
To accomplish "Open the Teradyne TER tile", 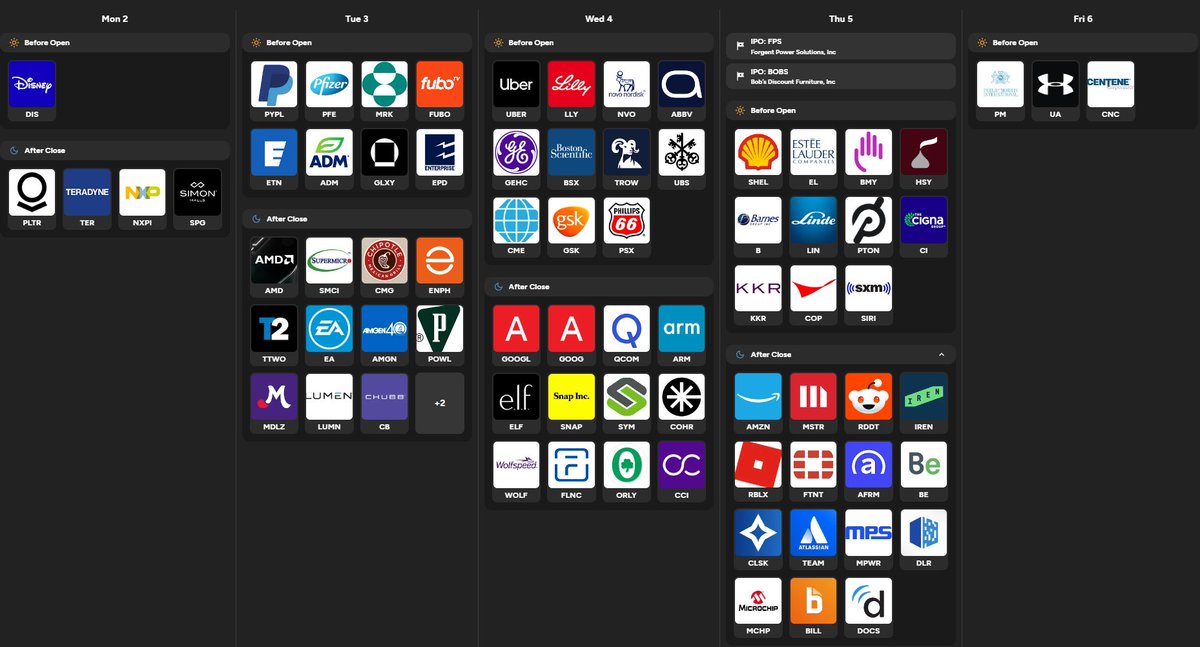I will (87, 198).
